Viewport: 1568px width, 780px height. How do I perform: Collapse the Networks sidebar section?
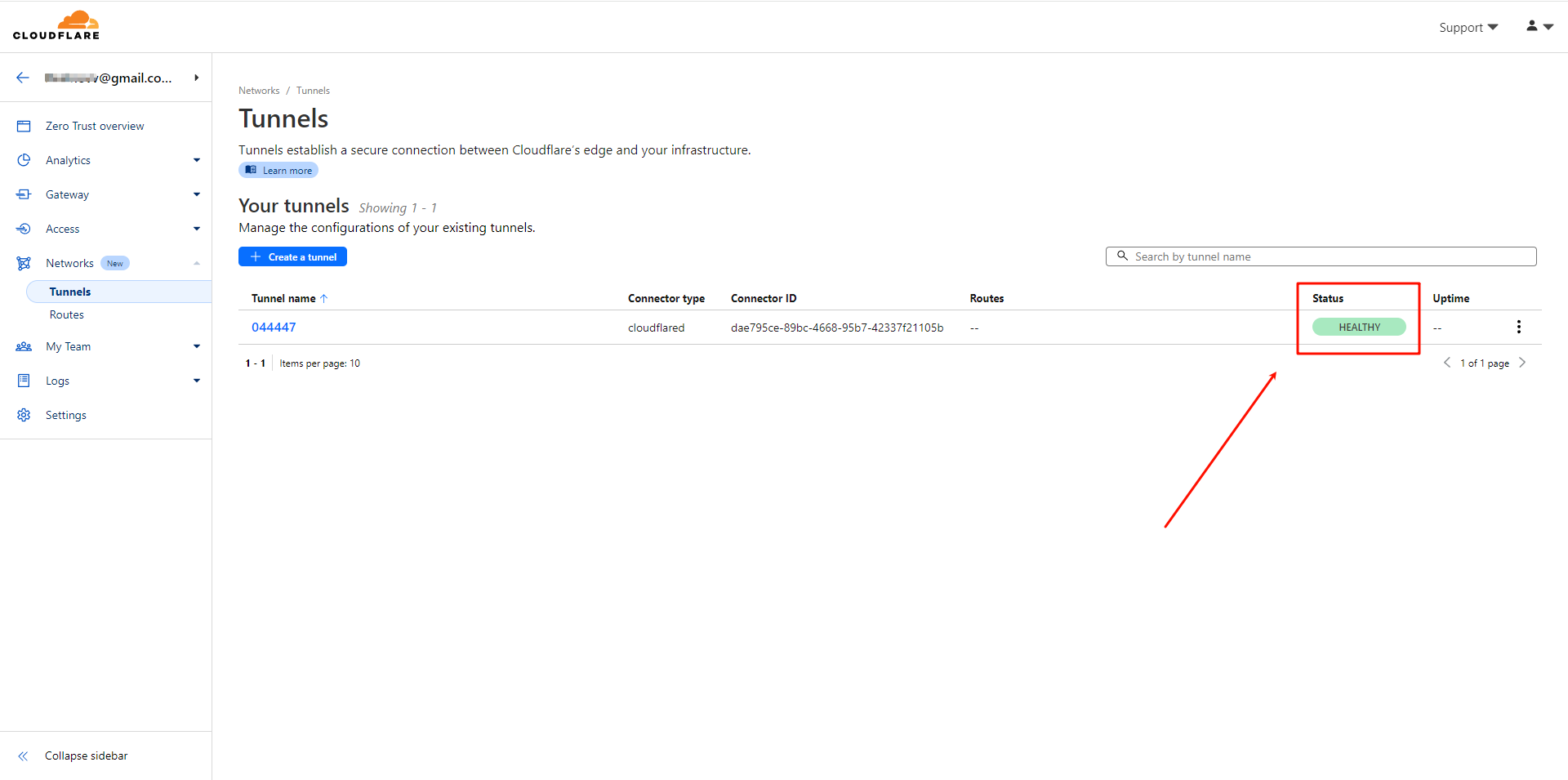tap(196, 263)
